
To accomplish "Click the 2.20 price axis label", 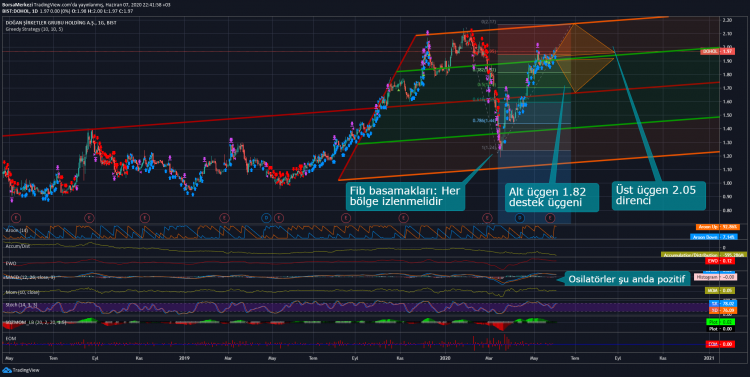I will [x=728, y=20].
